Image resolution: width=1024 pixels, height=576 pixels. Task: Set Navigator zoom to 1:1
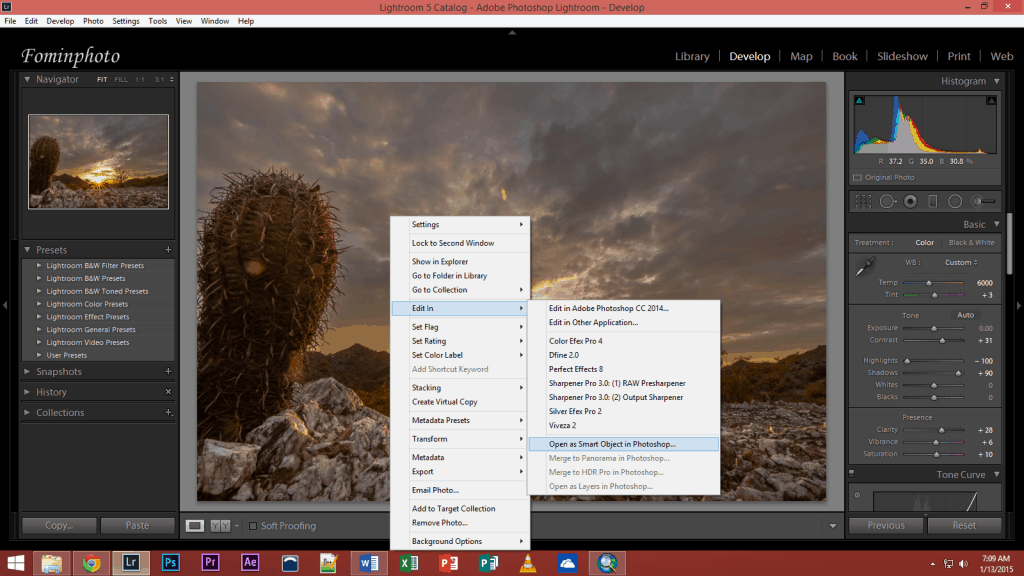pos(140,80)
